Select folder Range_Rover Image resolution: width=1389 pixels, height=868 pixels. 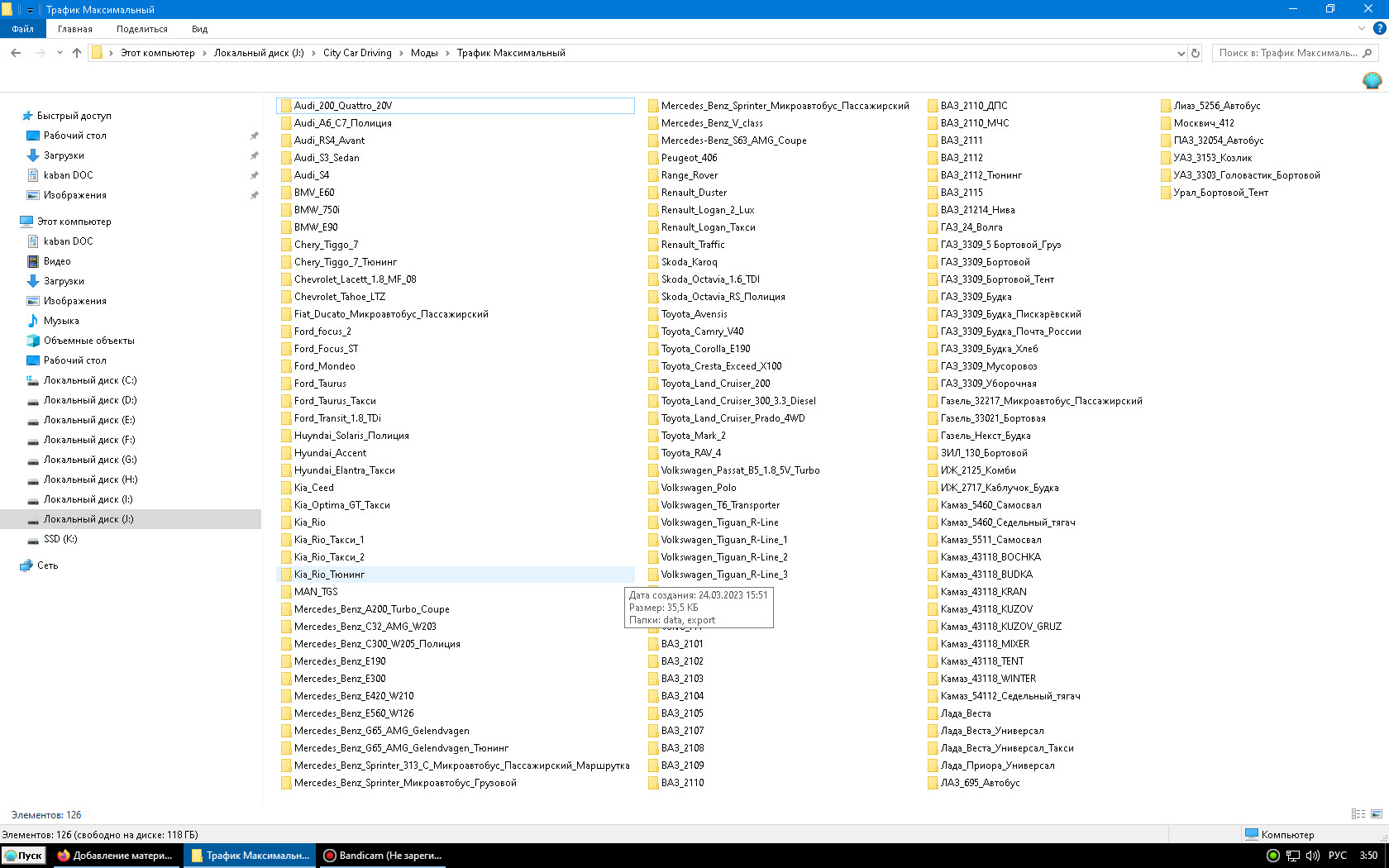click(690, 175)
